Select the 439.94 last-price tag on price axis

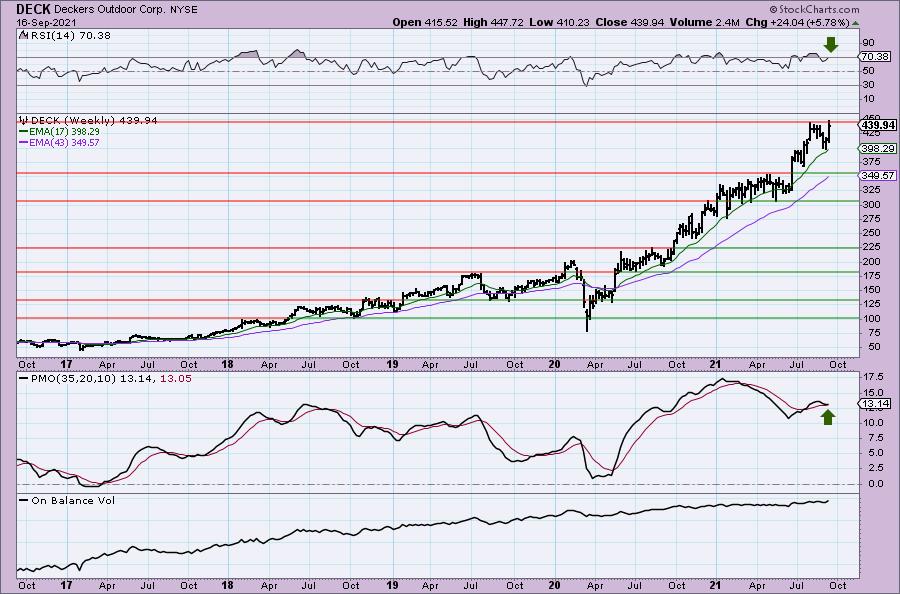tap(876, 125)
